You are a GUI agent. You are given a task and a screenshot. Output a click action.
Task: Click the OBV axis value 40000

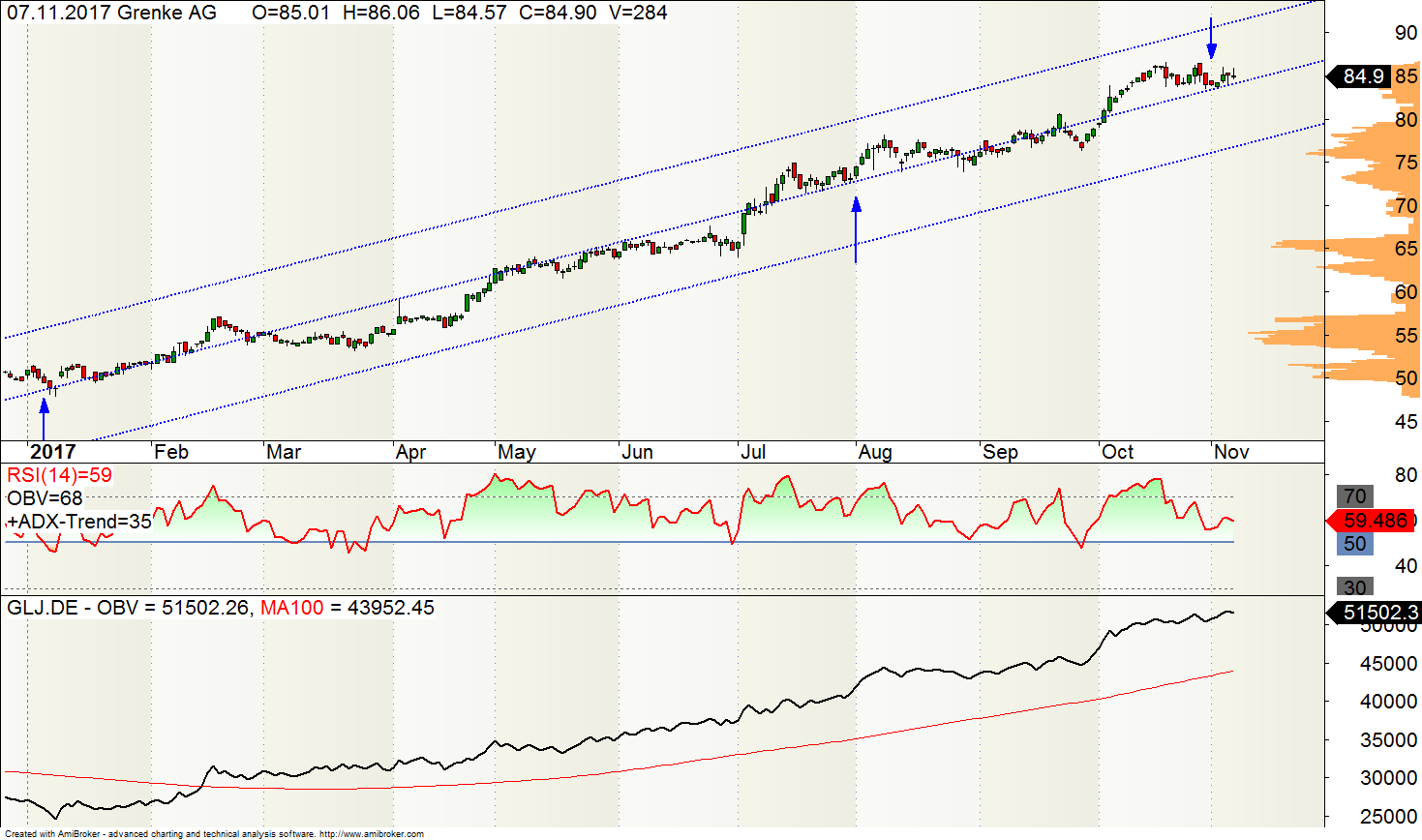point(1389,702)
